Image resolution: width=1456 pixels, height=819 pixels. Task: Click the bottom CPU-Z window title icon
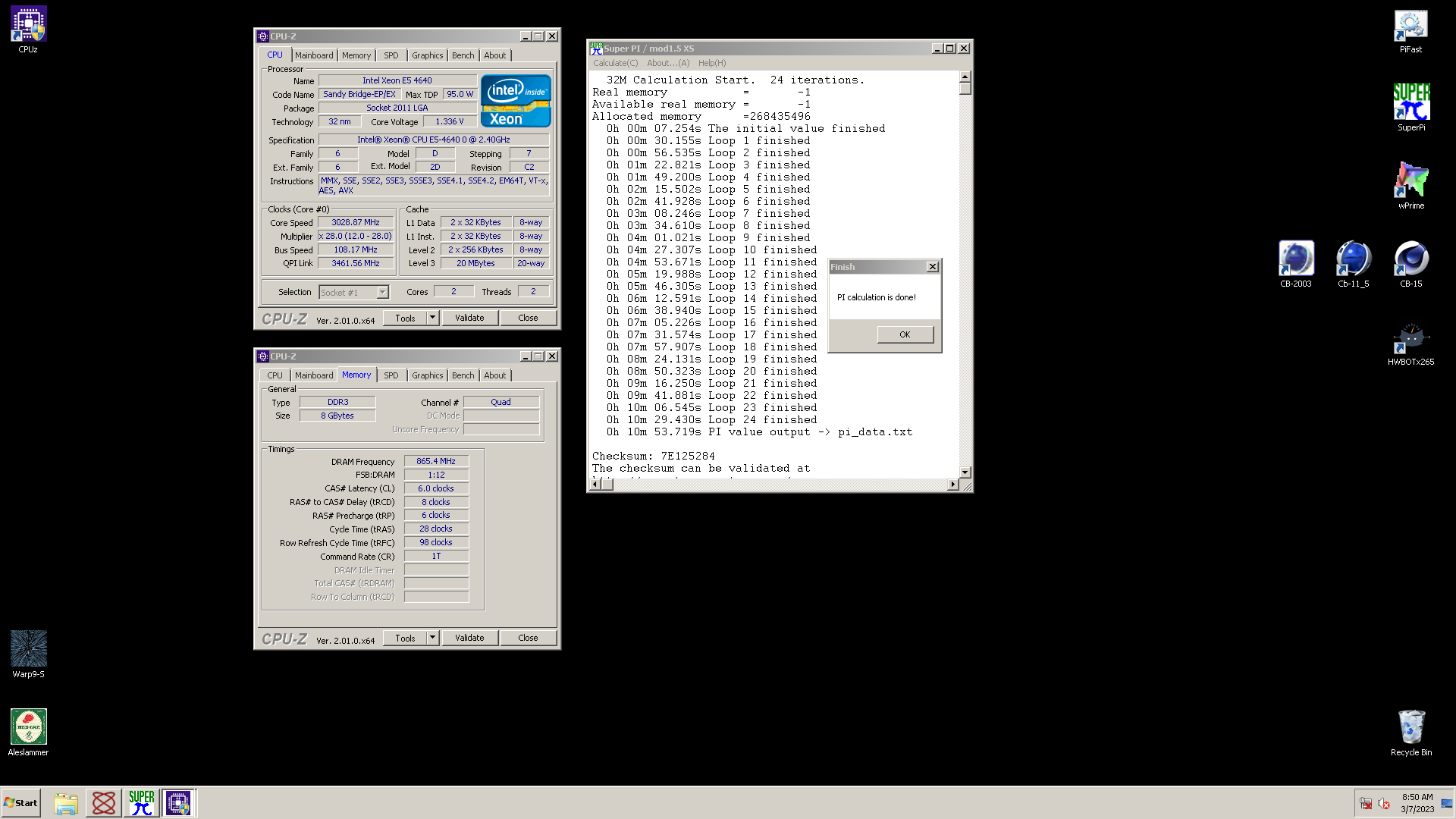pos(263,356)
